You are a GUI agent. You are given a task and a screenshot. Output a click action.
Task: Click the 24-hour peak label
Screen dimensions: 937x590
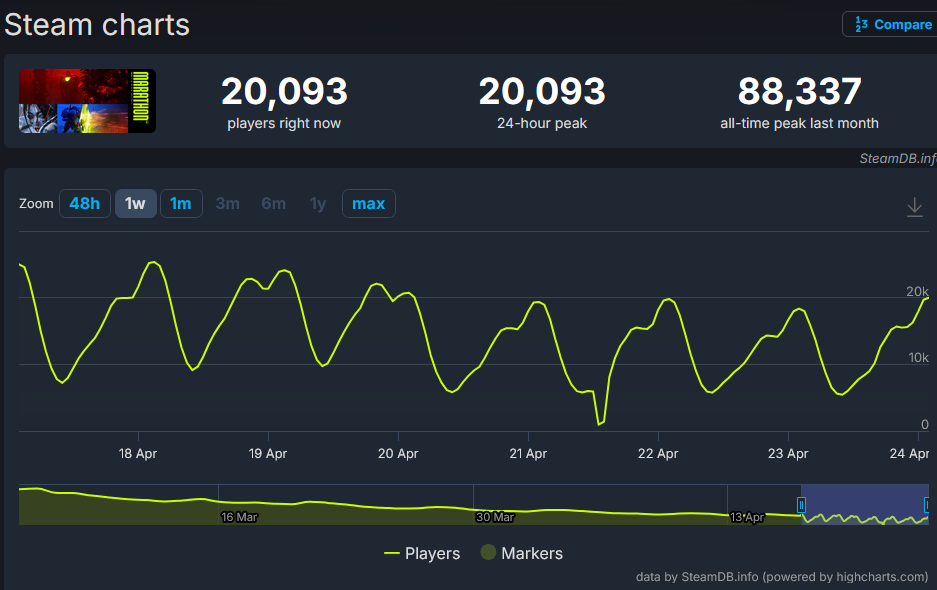pos(542,123)
